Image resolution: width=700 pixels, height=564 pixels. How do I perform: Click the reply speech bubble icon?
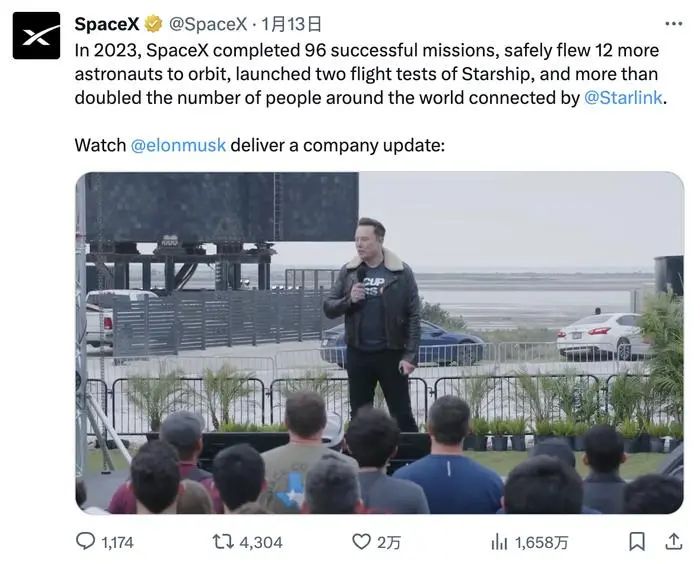pyautogui.click(x=87, y=542)
